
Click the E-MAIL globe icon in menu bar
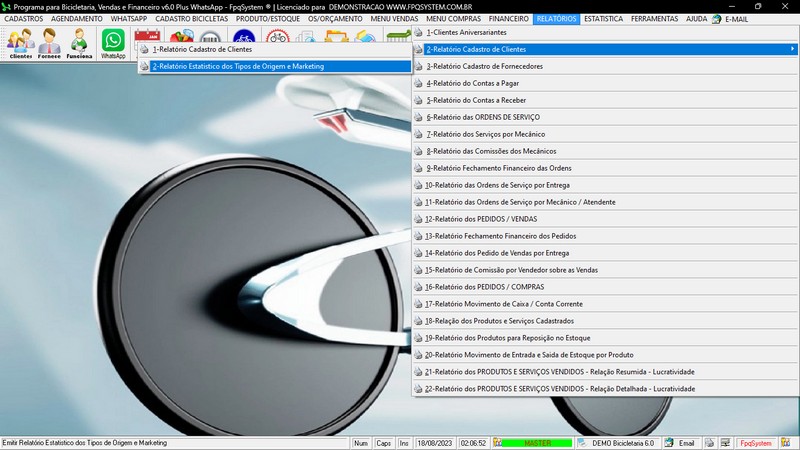tap(718, 19)
